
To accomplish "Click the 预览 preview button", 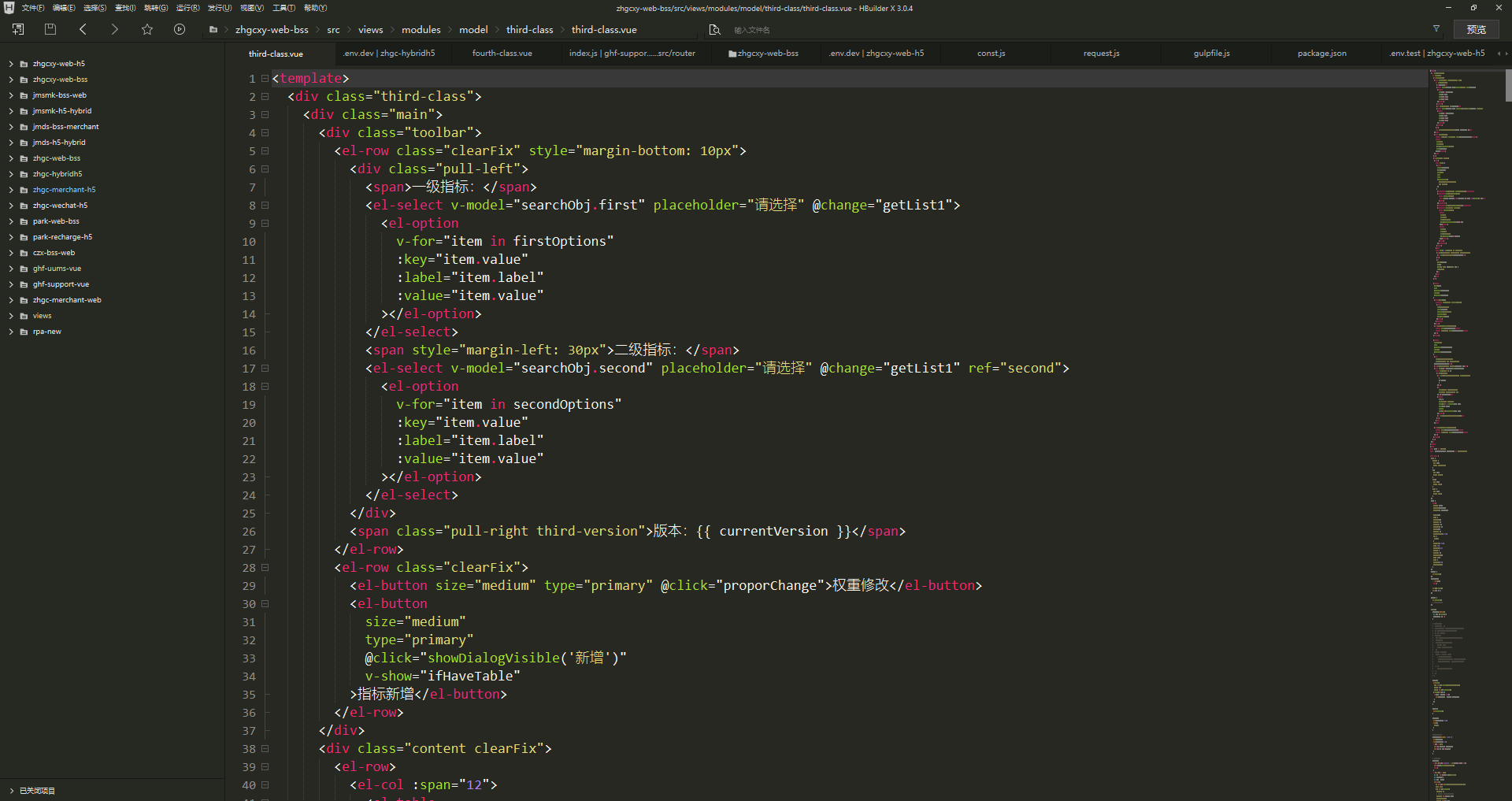I will (1477, 29).
